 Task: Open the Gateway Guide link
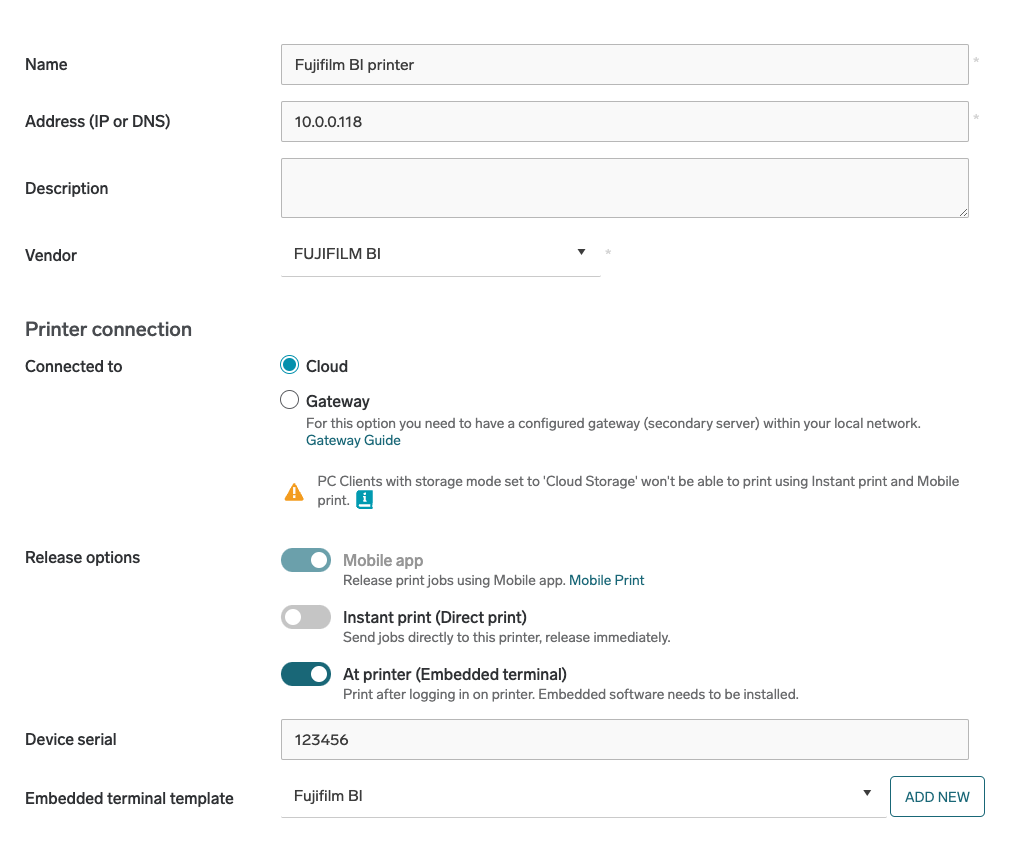tap(353, 440)
